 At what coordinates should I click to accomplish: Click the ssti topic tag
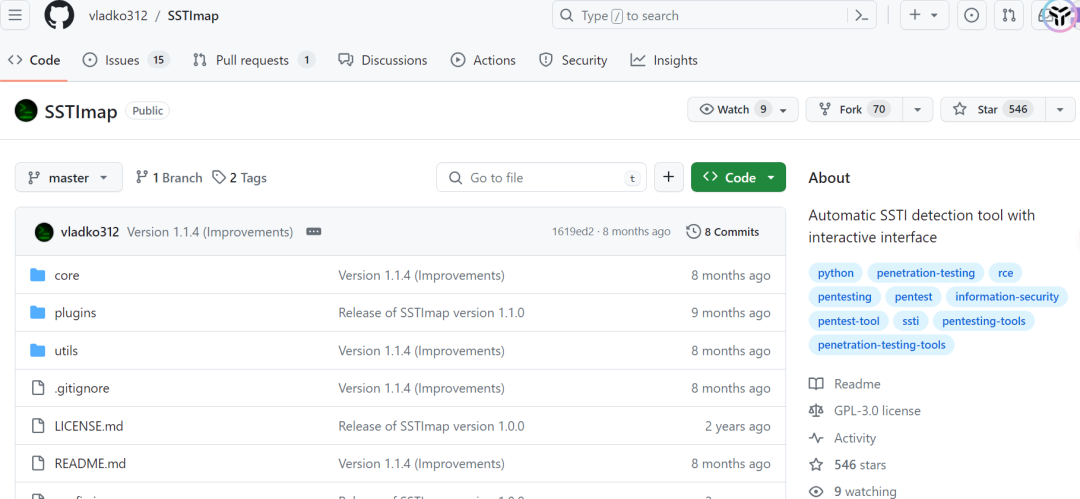point(911,321)
